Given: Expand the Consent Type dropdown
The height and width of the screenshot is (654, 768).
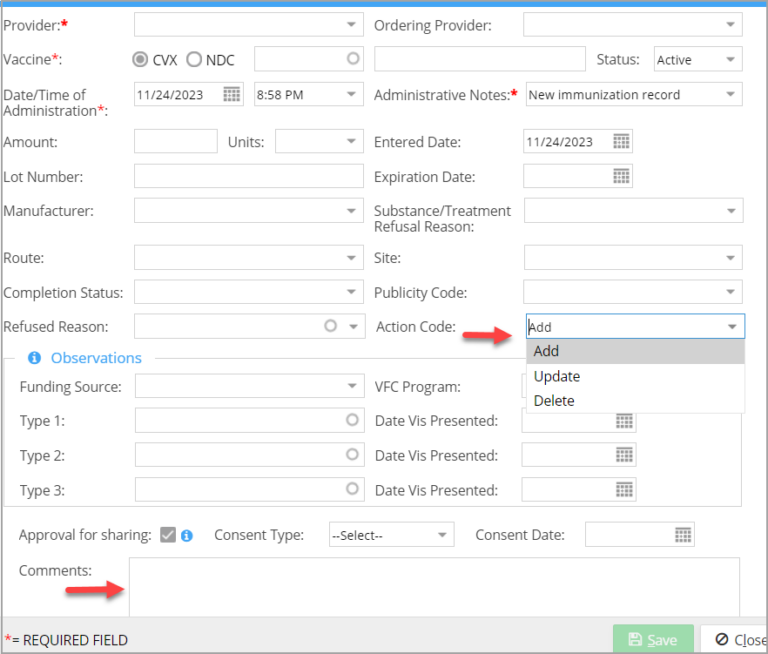Looking at the screenshot, I should [442, 535].
